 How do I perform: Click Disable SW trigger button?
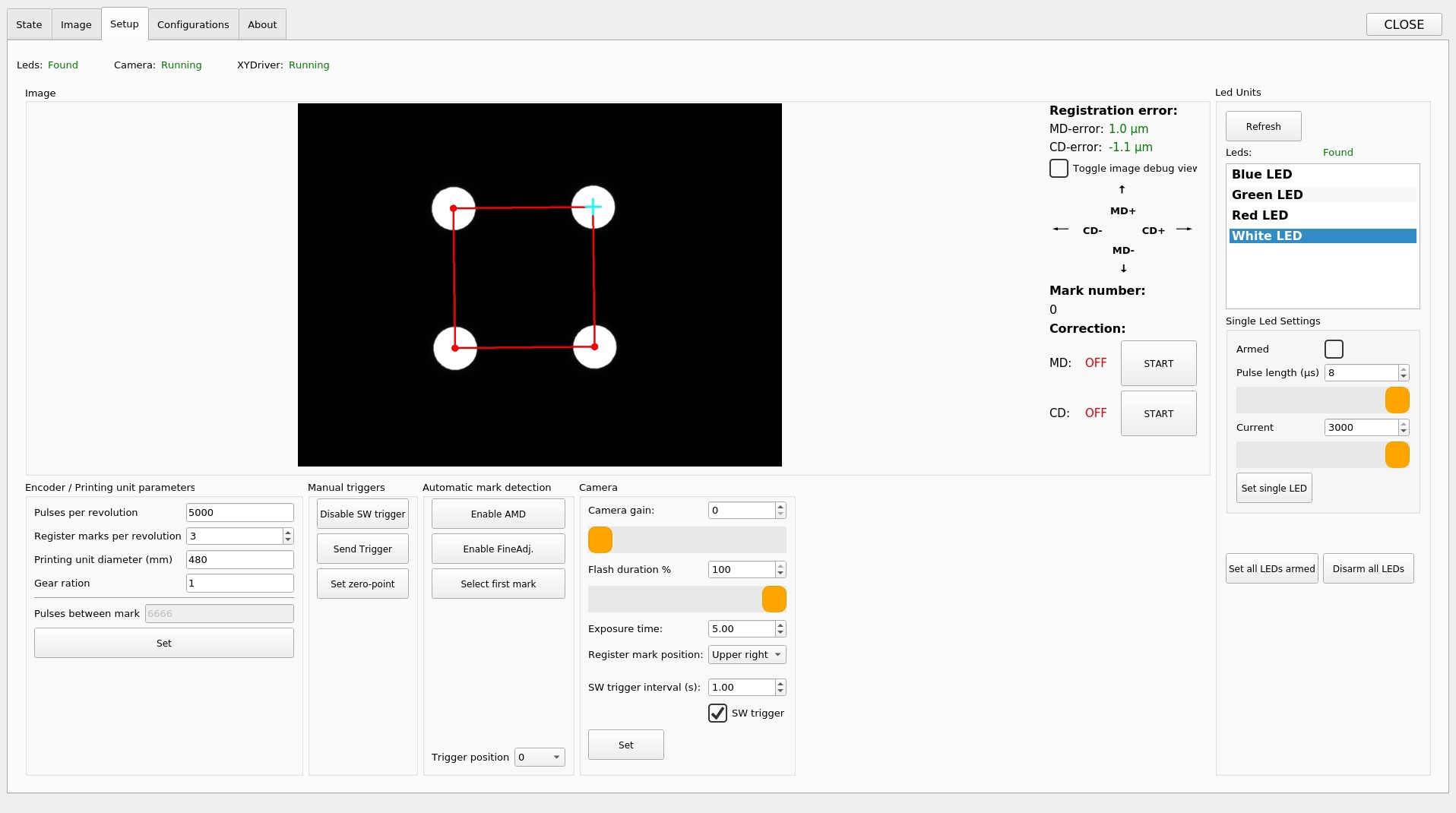[362, 514]
